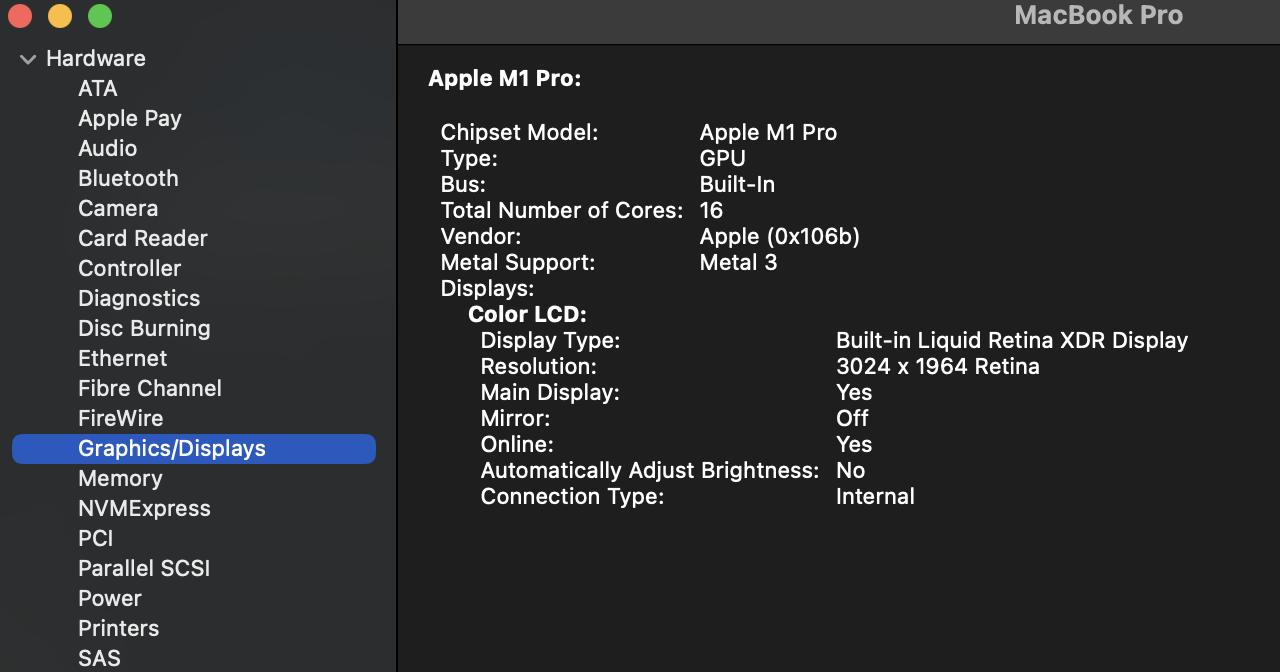1280x672 pixels.
Task: Click the Apple M1 Pro heading
Action: click(x=504, y=79)
